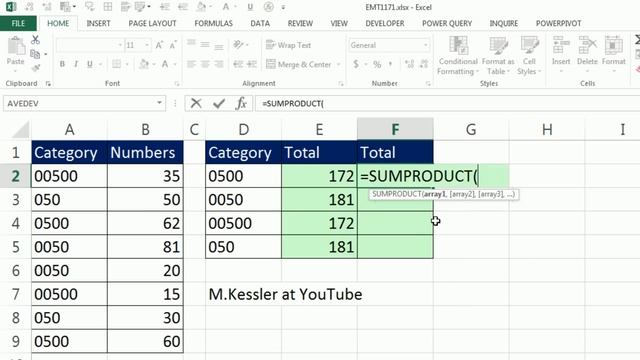Switch to the POWER QUERY tab
The height and width of the screenshot is (360, 640).
click(447, 23)
